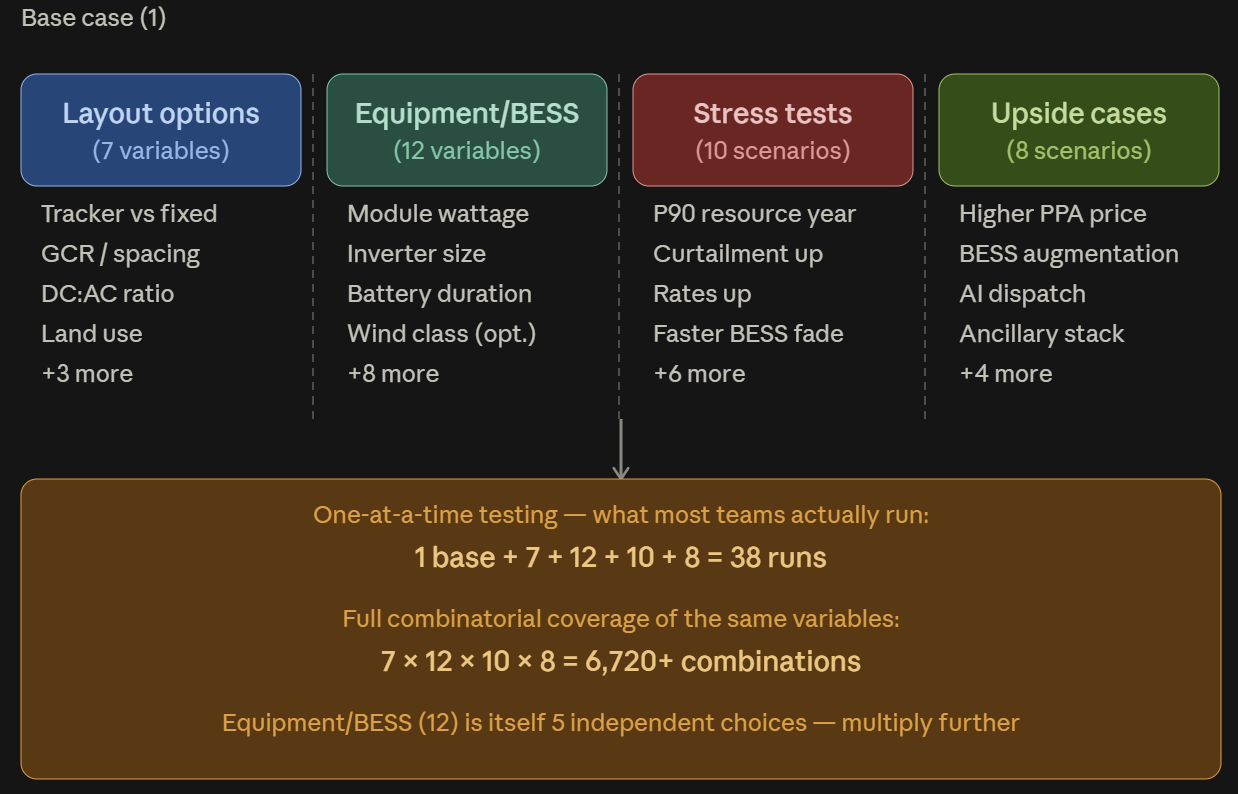Viewport: 1238px width, 794px height.
Task: Click the '6,720+ combinations' equation line
Action: [620, 661]
